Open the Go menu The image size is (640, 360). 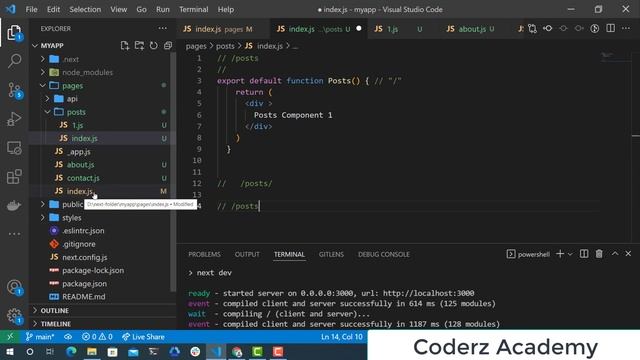[x=141, y=9]
